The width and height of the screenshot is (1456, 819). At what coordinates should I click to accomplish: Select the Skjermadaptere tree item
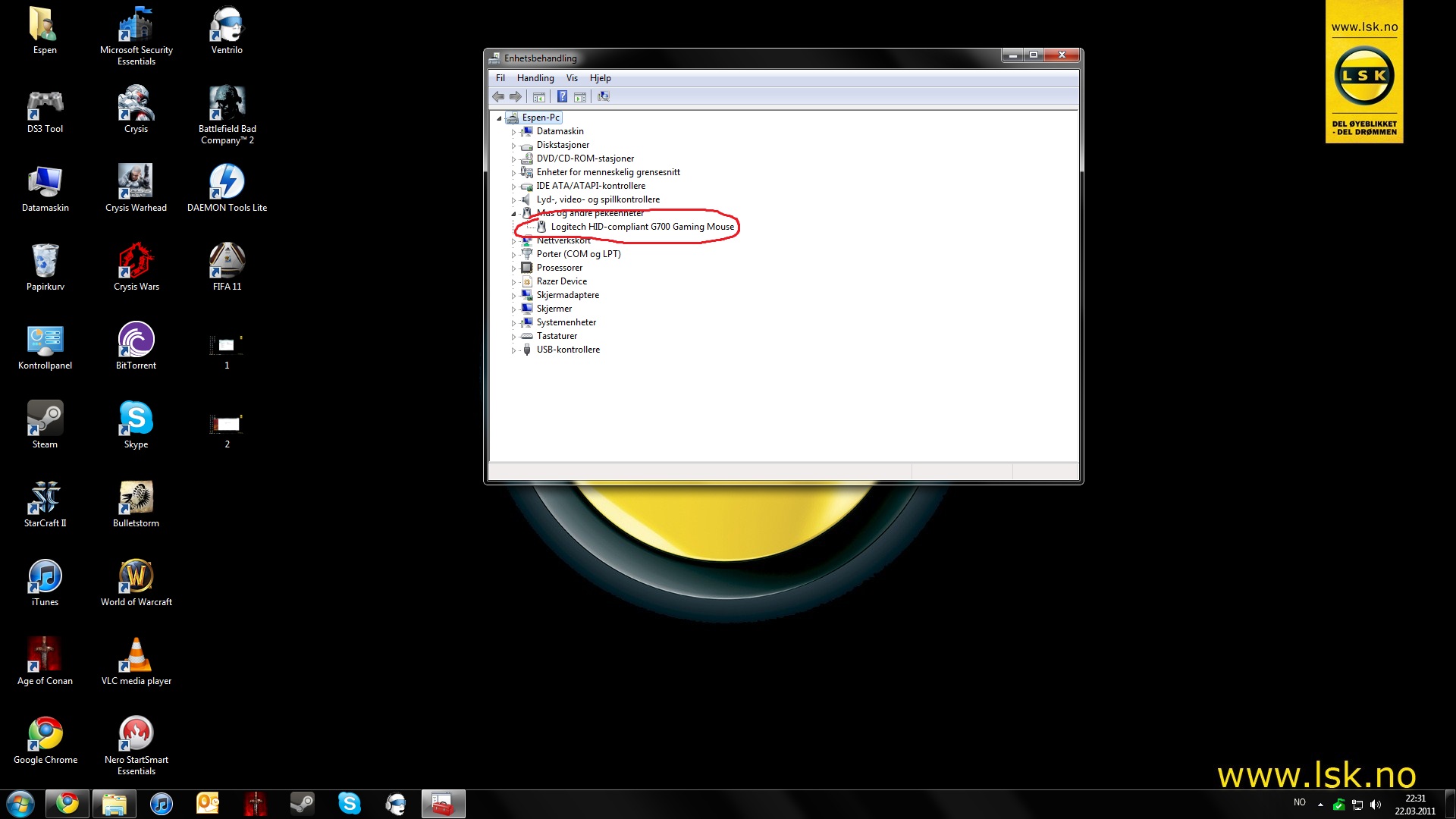point(568,295)
